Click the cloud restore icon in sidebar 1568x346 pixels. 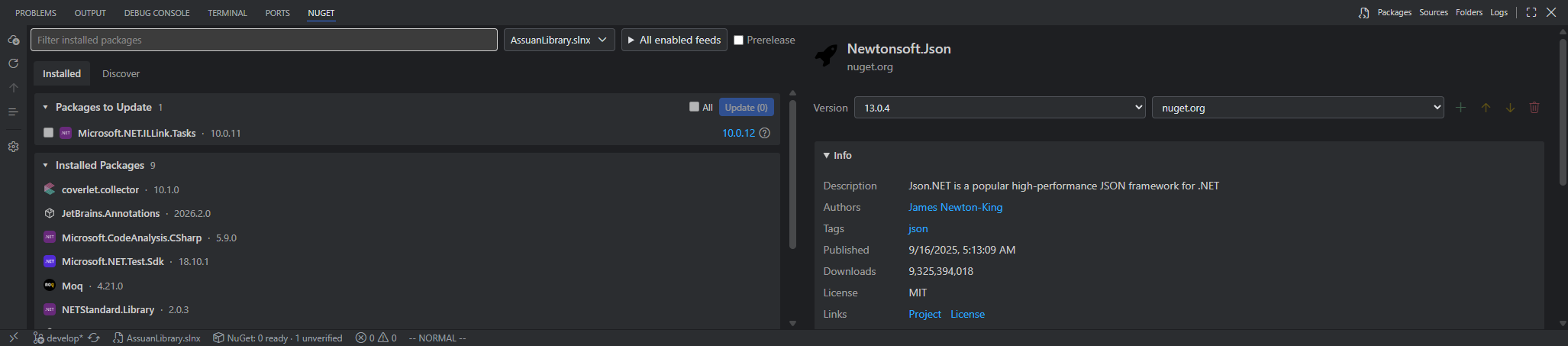pos(13,40)
